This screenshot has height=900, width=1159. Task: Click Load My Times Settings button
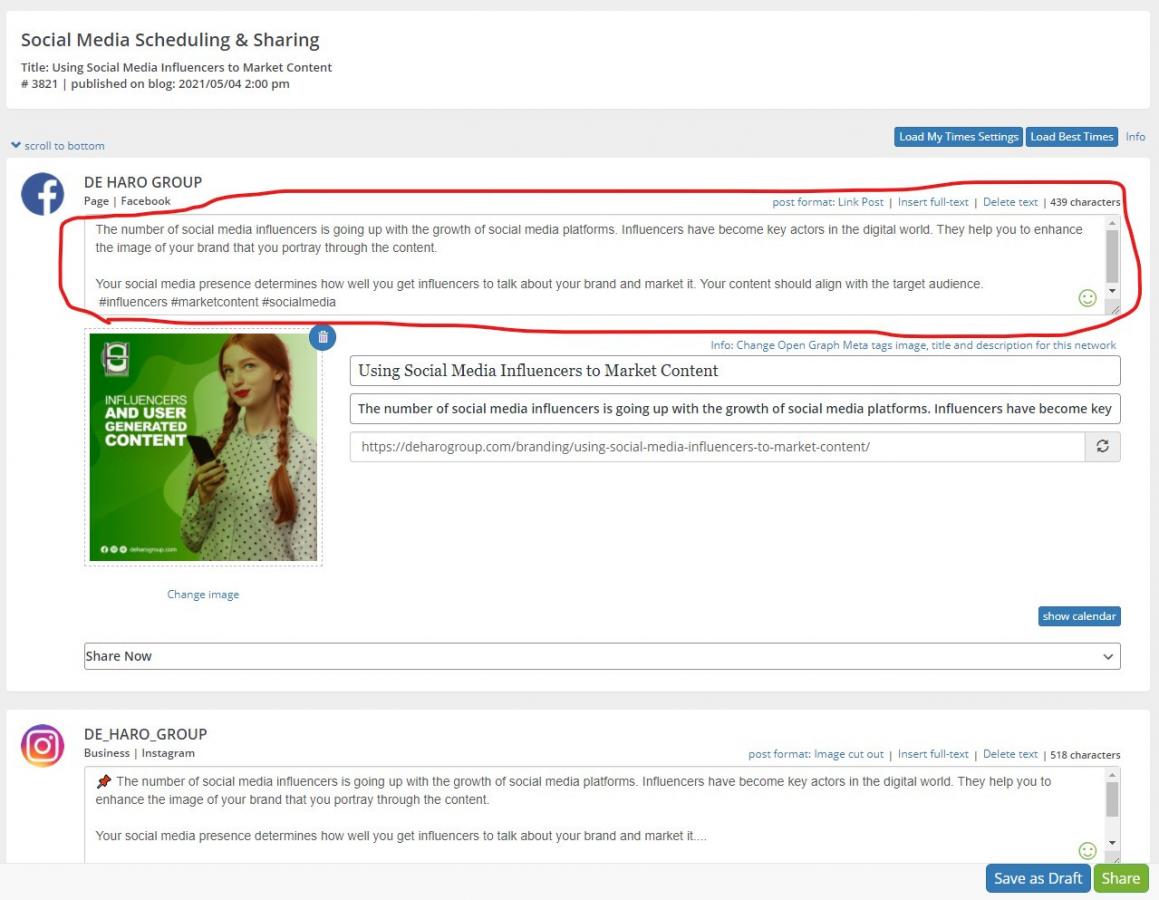tap(958, 137)
